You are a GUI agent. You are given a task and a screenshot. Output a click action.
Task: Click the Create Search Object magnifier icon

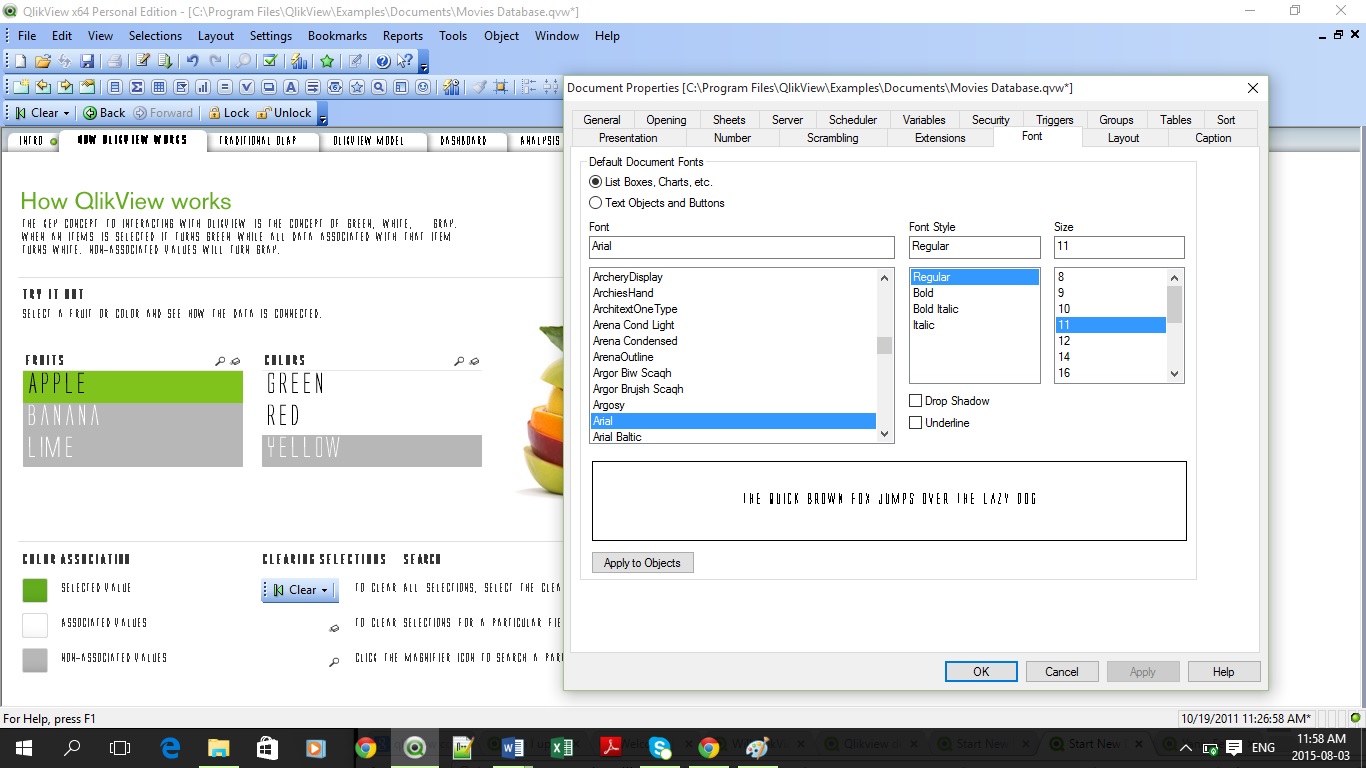pyautogui.click(x=378, y=87)
